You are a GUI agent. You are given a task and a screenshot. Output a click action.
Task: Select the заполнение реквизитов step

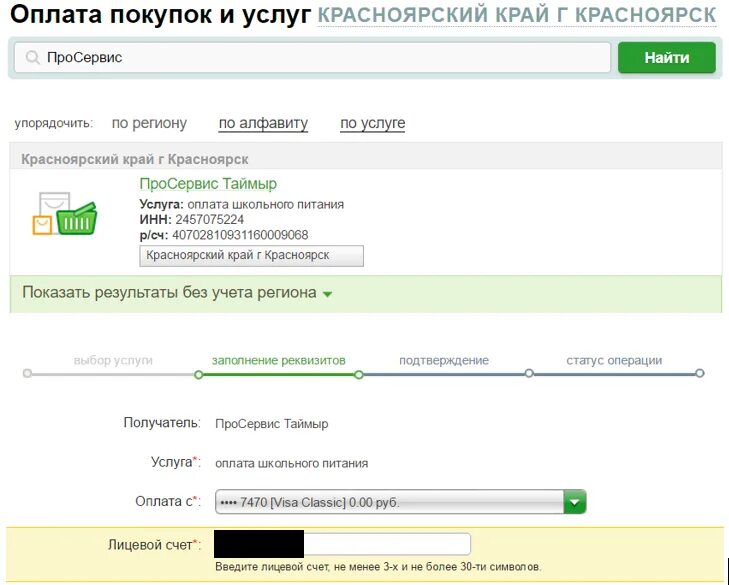[278, 360]
